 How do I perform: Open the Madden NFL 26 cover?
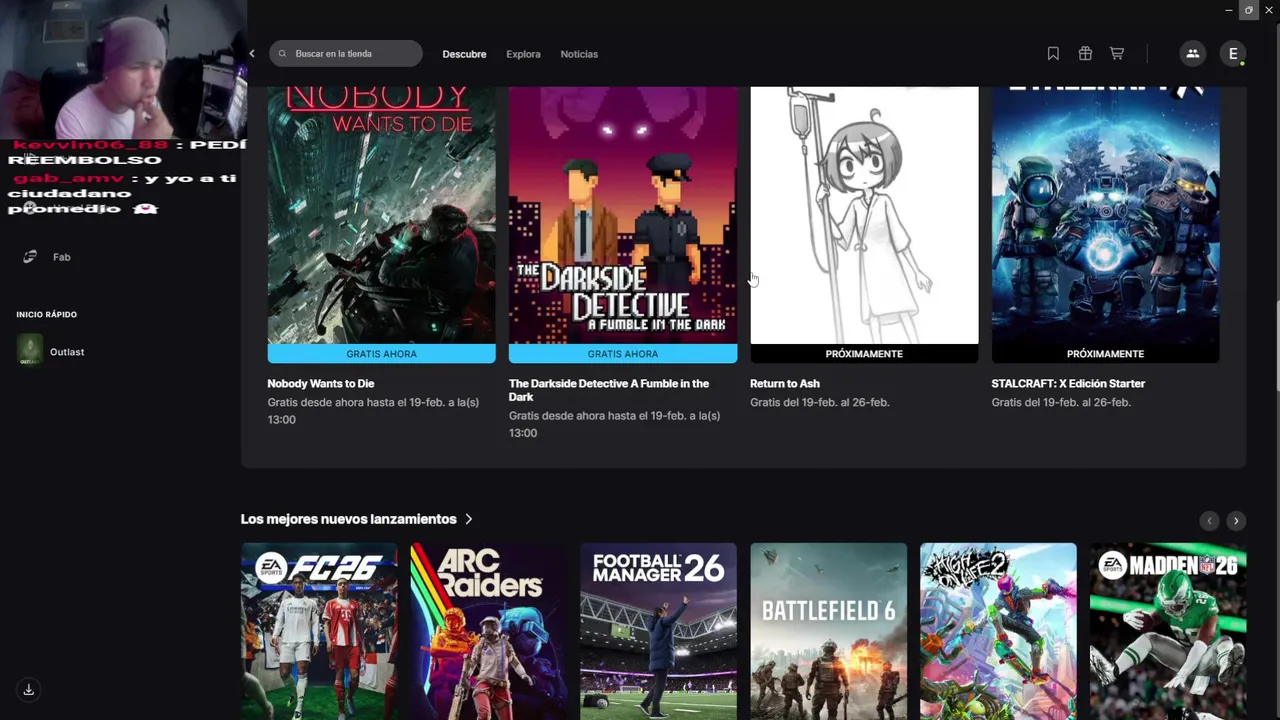(x=1168, y=631)
